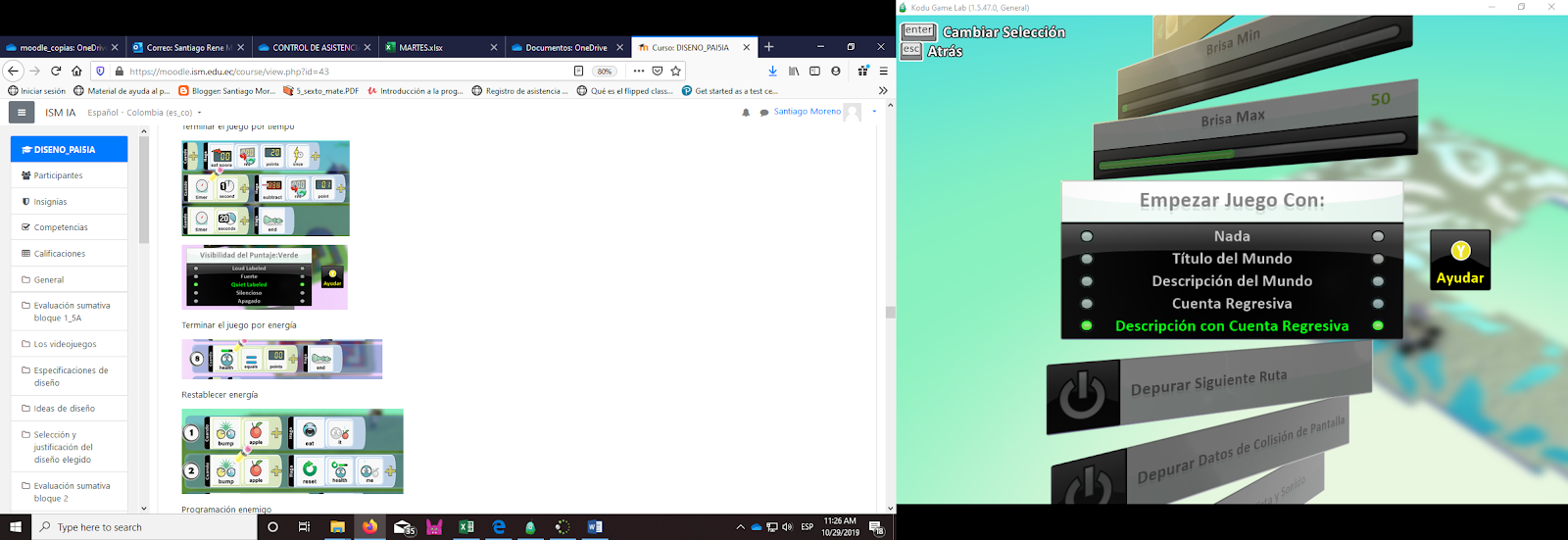Open Insignias in Moodle sidebar
This screenshot has height=540, width=1568.
69,202
